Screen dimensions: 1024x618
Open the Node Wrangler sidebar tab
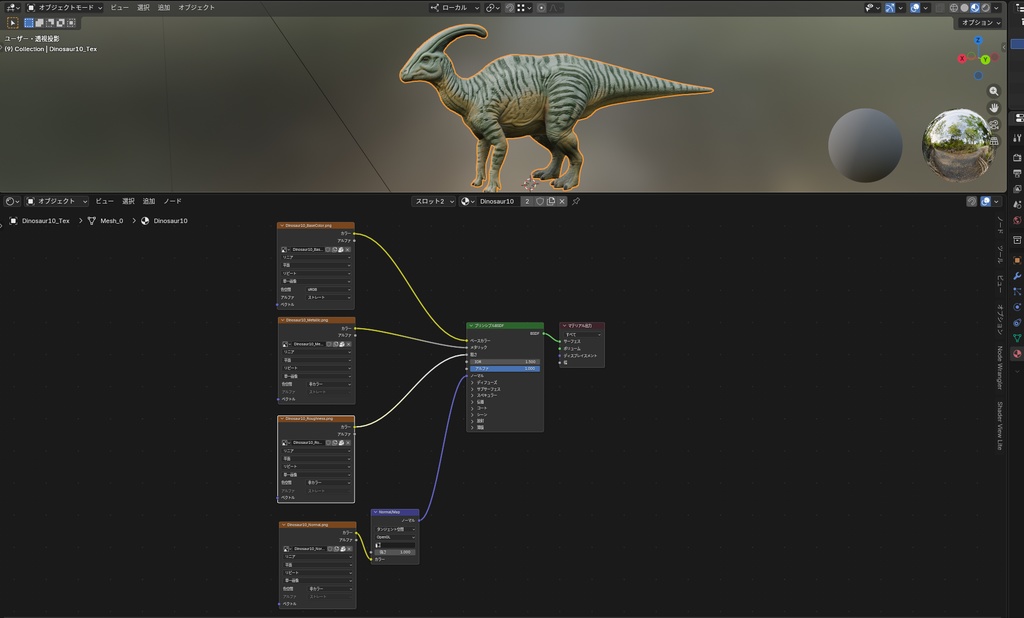coord(999,368)
